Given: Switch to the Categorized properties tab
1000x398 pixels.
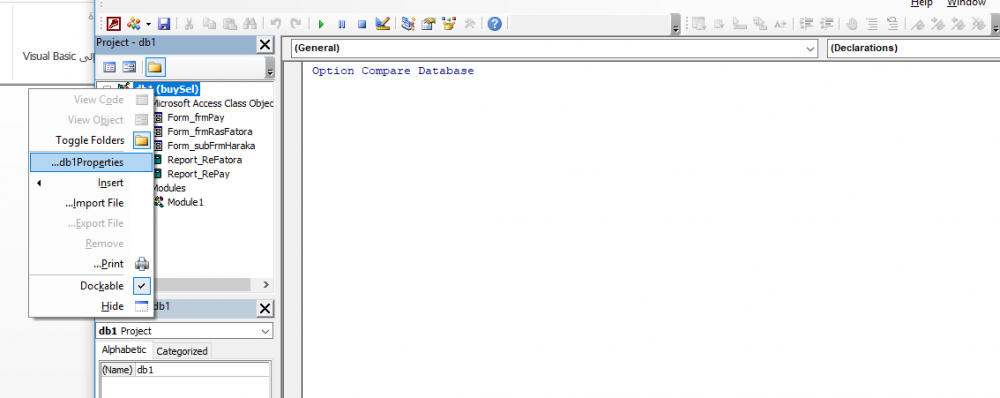Looking at the screenshot, I should click(x=182, y=351).
